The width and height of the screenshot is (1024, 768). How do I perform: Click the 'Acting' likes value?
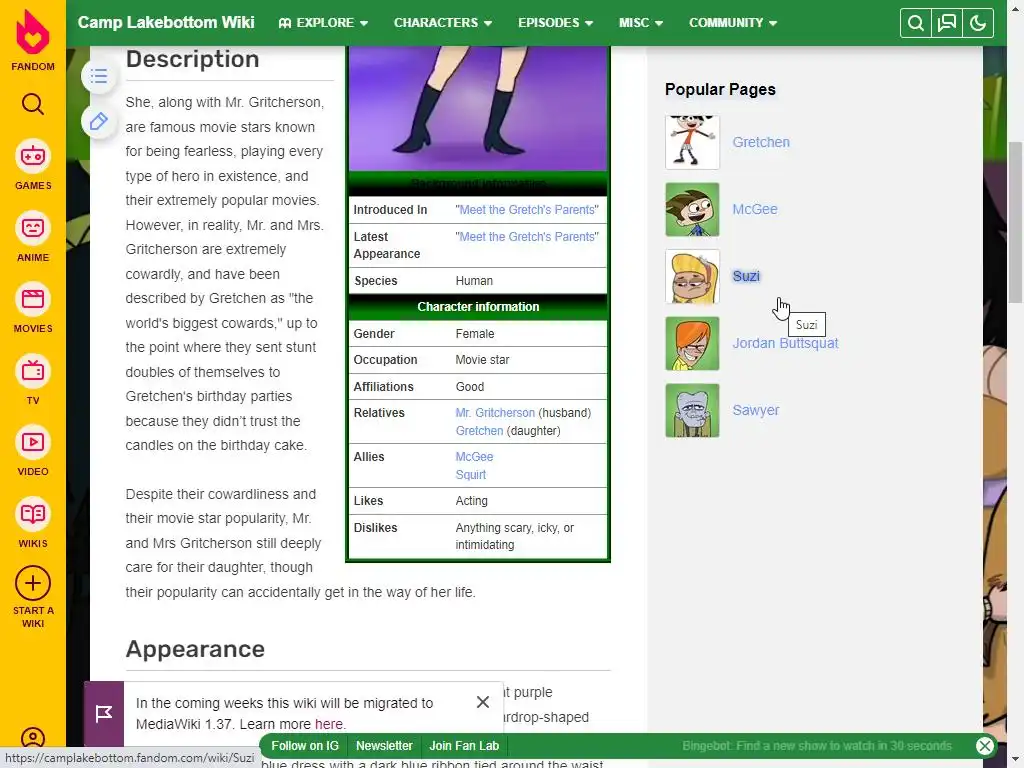pos(472,501)
